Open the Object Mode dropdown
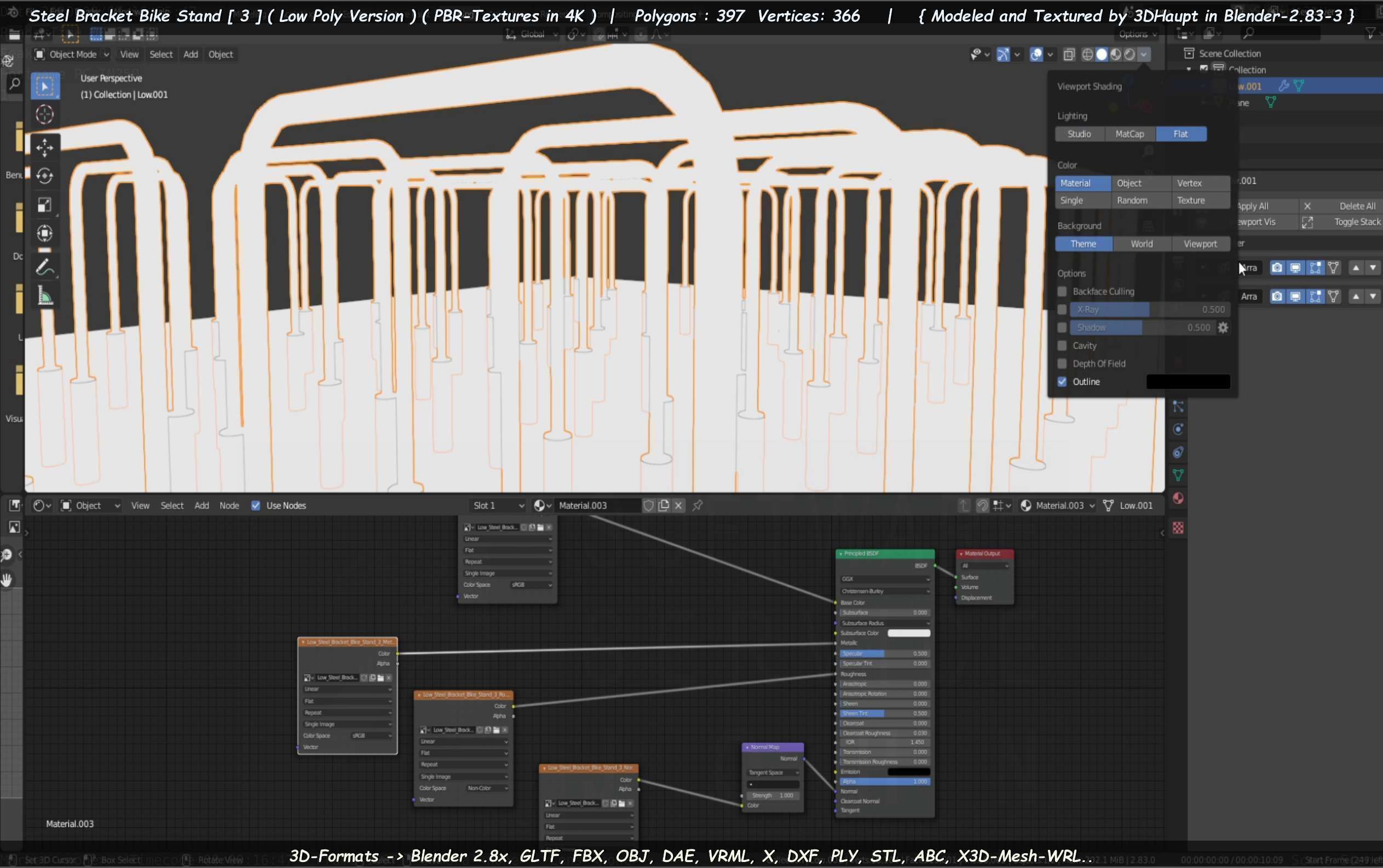1383x868 pixels. 72,54
